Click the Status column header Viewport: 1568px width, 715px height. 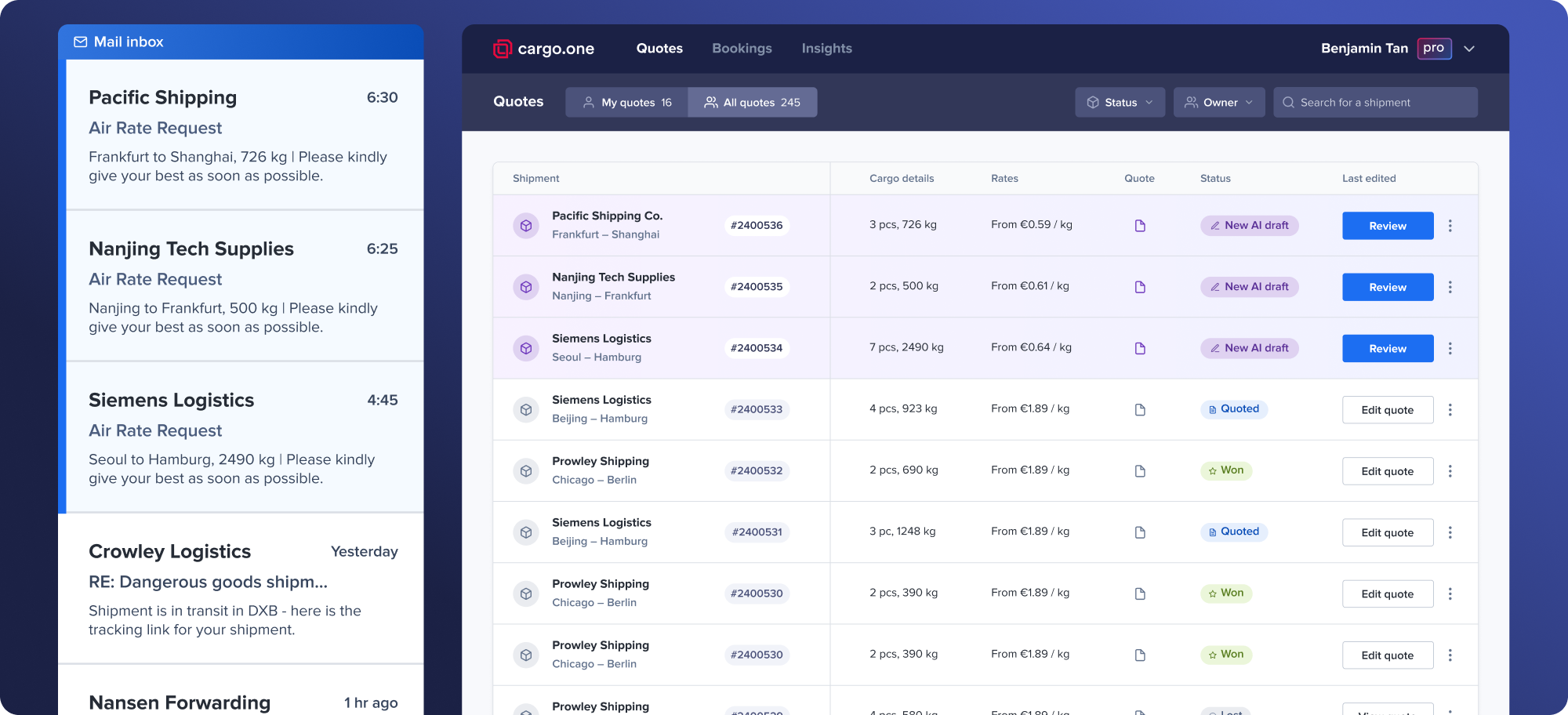coord(1215,179)
